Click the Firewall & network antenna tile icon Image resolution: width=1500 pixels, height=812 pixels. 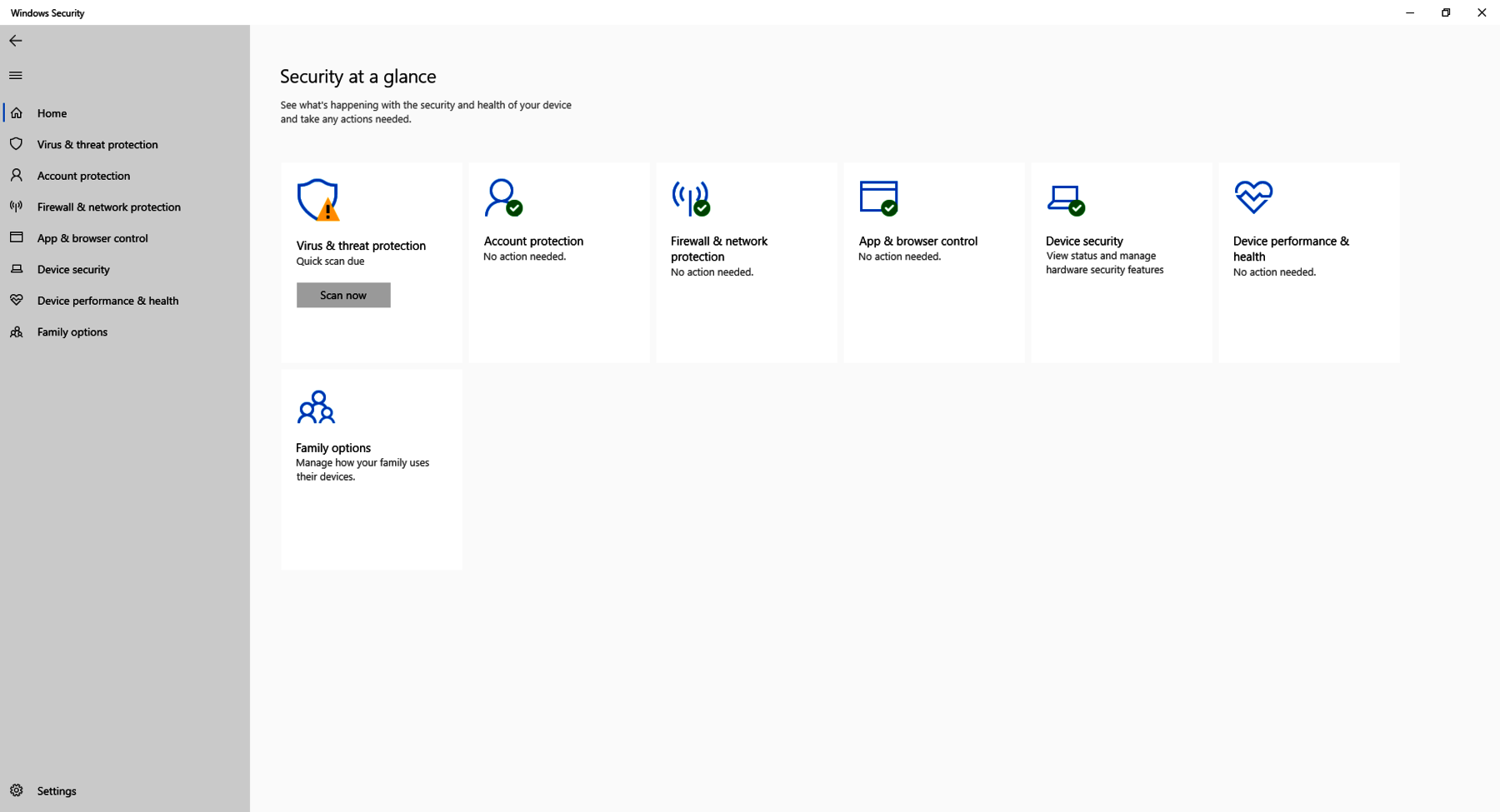(x=690, y=198)
